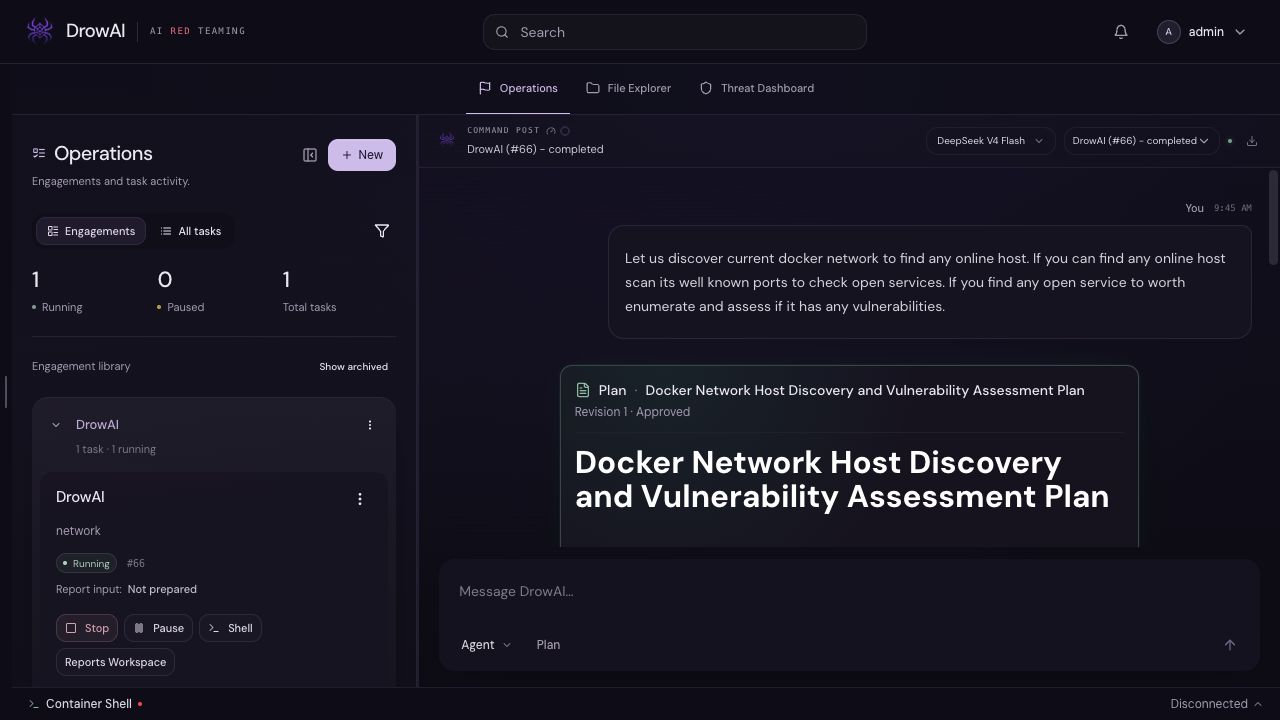Open the DeepSeek V4 Flash model dropdown
1280x720 pixels.
tap(990, 141)
